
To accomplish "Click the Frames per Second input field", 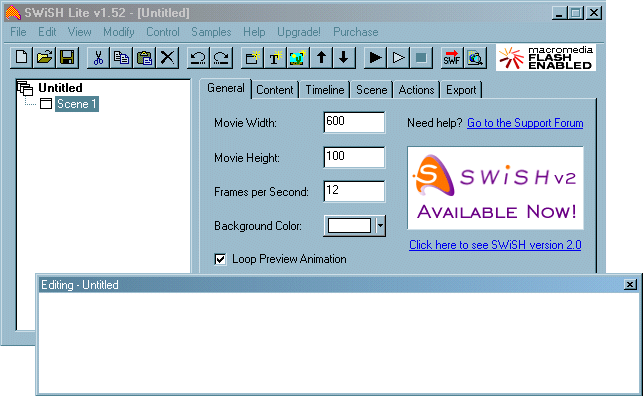I will (x=354, y=191).
